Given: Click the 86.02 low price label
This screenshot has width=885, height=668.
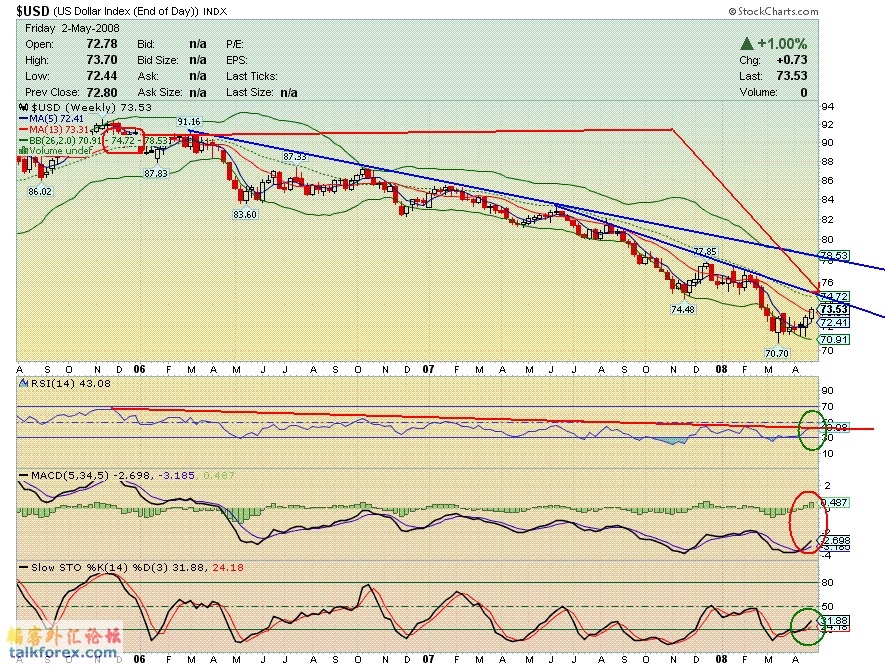Looking at the screenshot, I should [40, 191].
